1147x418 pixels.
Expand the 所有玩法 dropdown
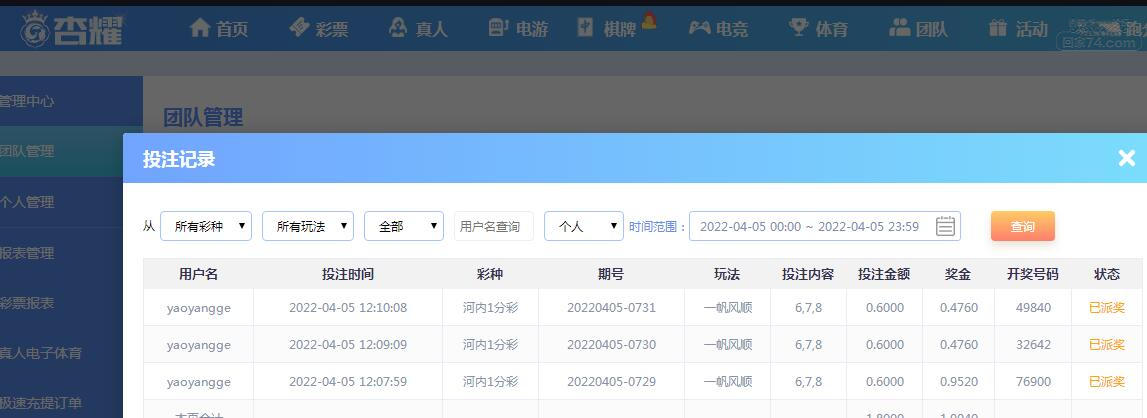[x=308, y=226]
